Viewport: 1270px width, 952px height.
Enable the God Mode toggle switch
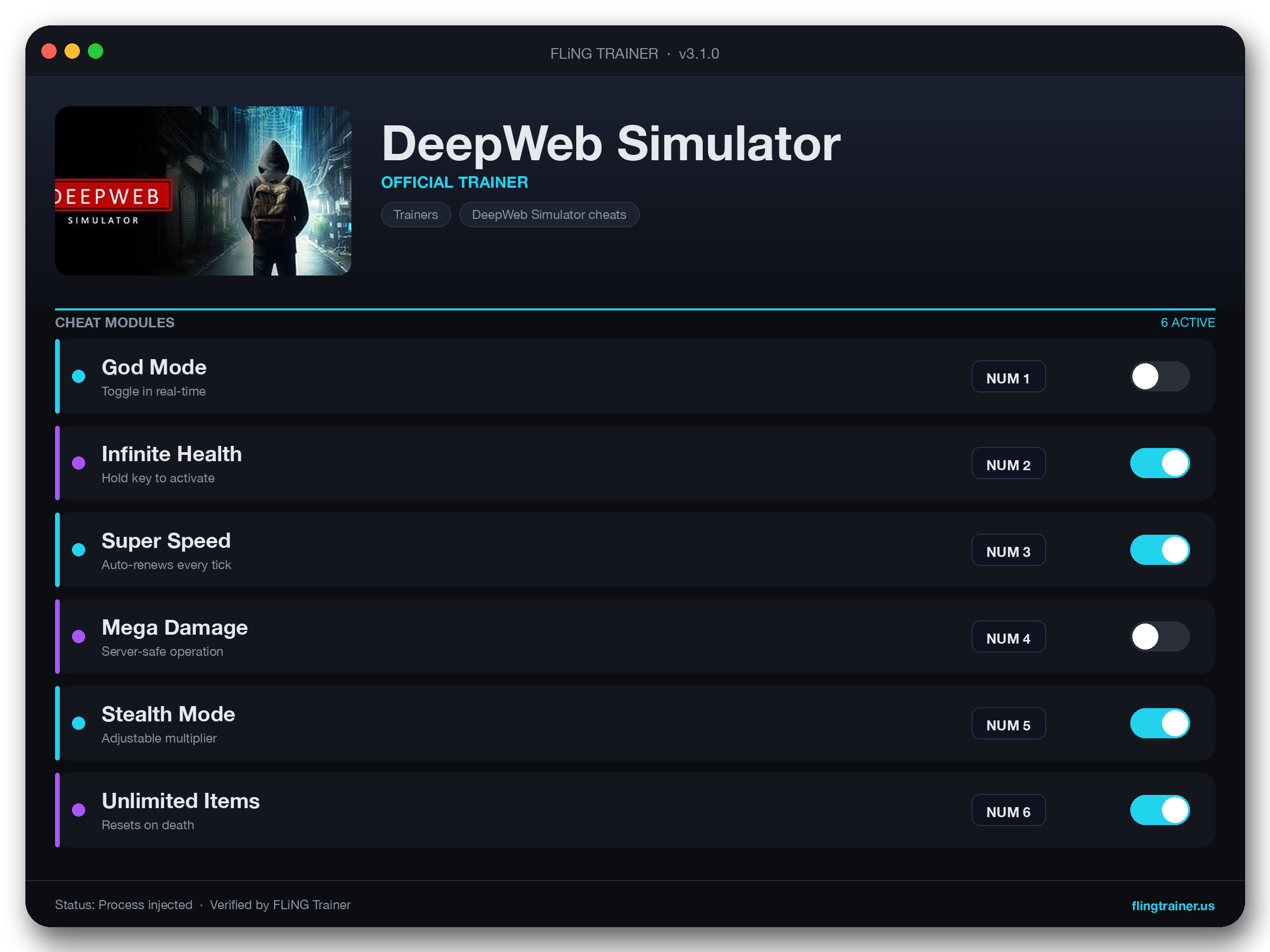click(1160, 377)
